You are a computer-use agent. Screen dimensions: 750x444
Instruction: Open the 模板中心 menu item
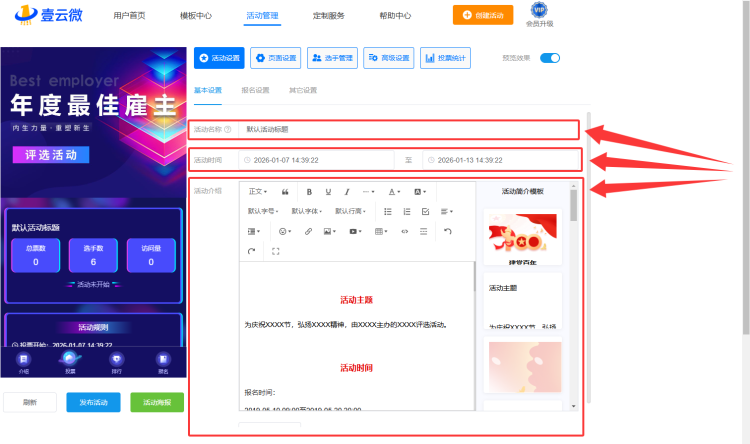(x=195, y=16)
